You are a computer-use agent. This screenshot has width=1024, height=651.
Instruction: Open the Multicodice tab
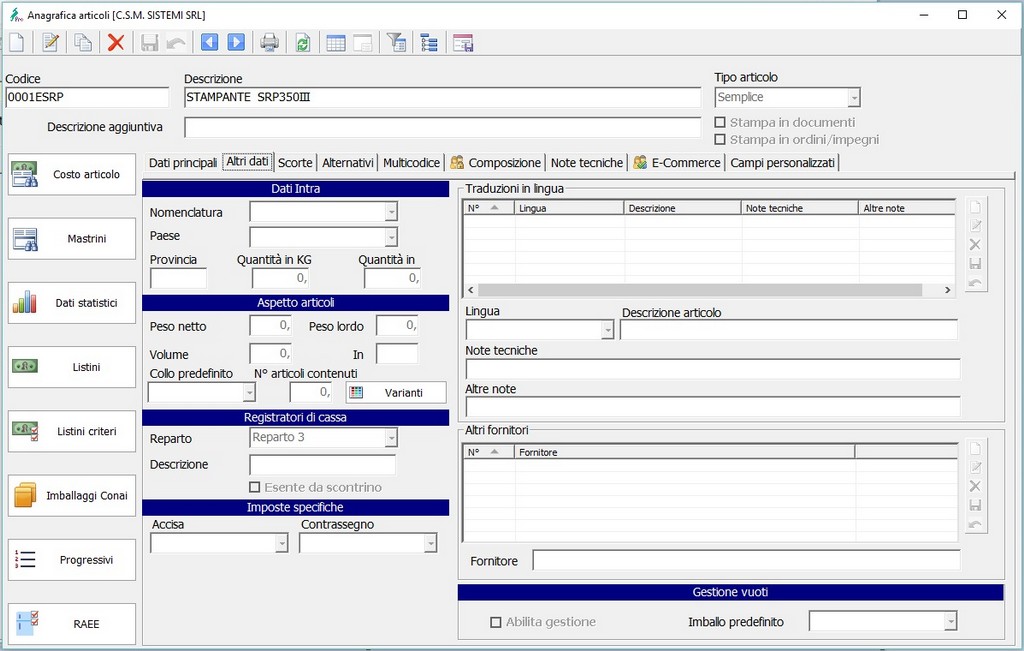(x=411, y=163)
